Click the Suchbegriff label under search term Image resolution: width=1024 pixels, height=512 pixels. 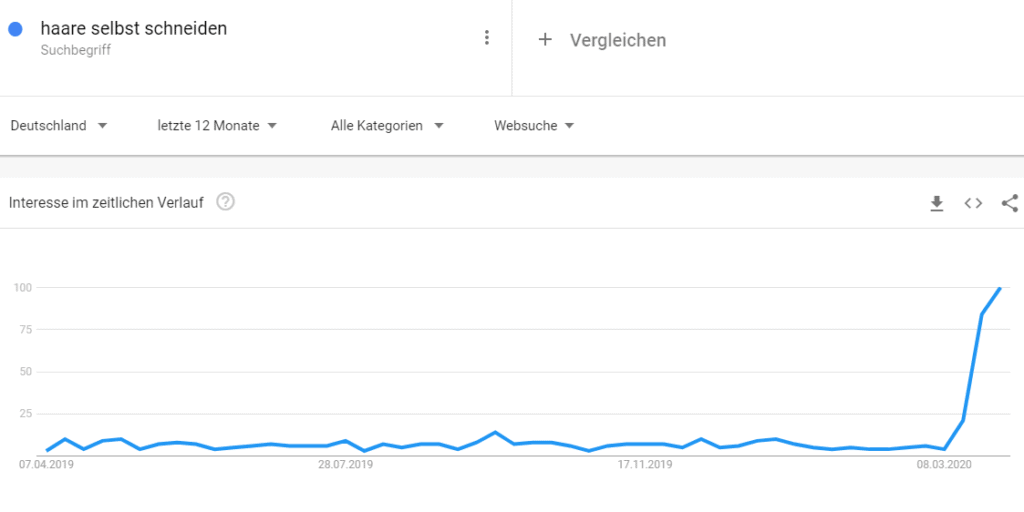point(76,50)
